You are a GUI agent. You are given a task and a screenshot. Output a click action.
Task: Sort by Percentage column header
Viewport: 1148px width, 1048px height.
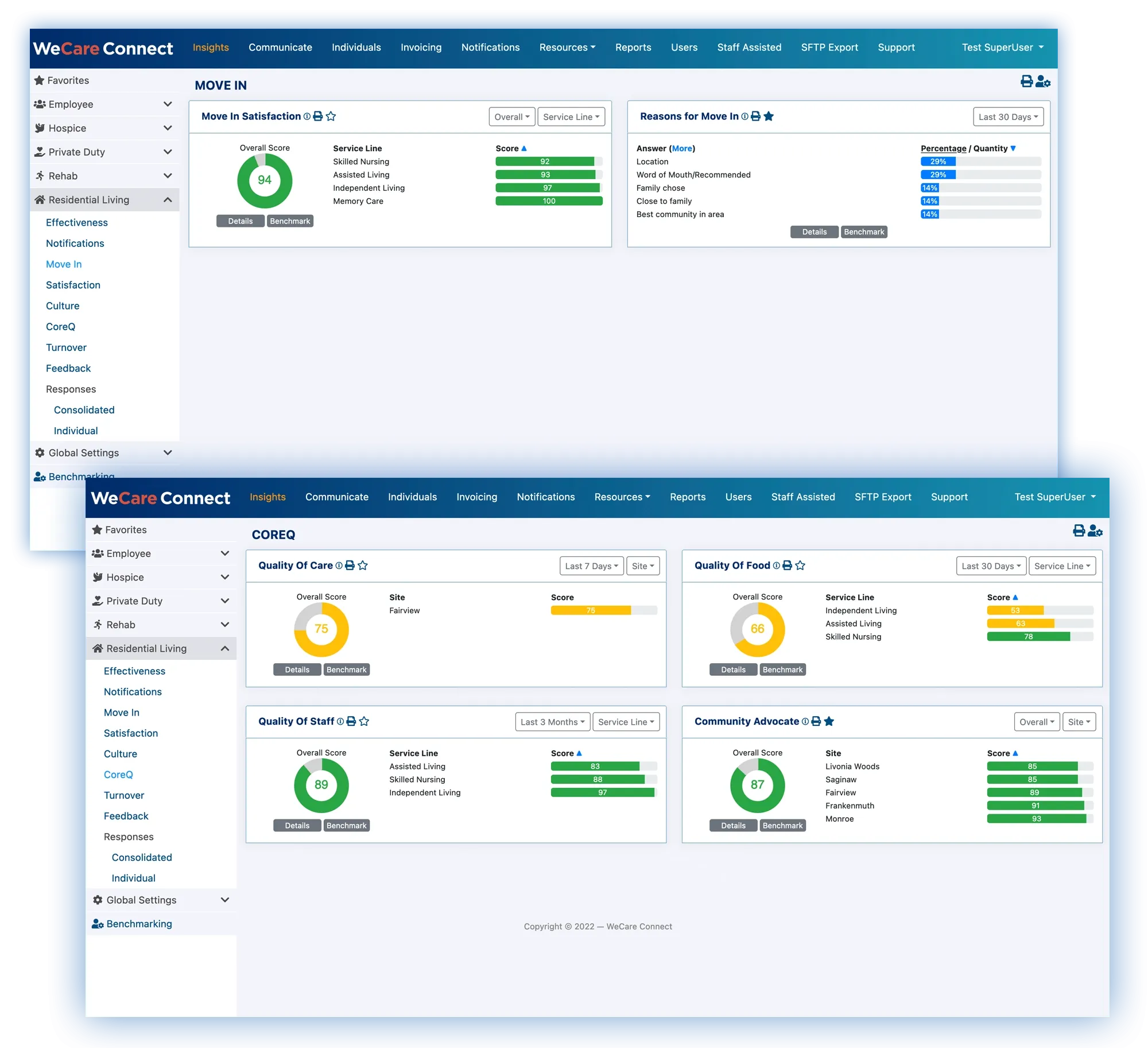(943, 149)
